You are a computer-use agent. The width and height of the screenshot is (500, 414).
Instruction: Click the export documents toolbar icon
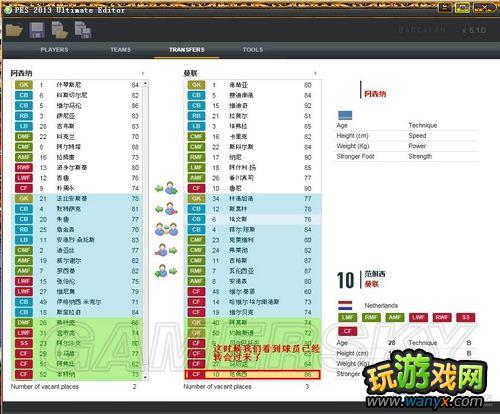pos(83,30)
